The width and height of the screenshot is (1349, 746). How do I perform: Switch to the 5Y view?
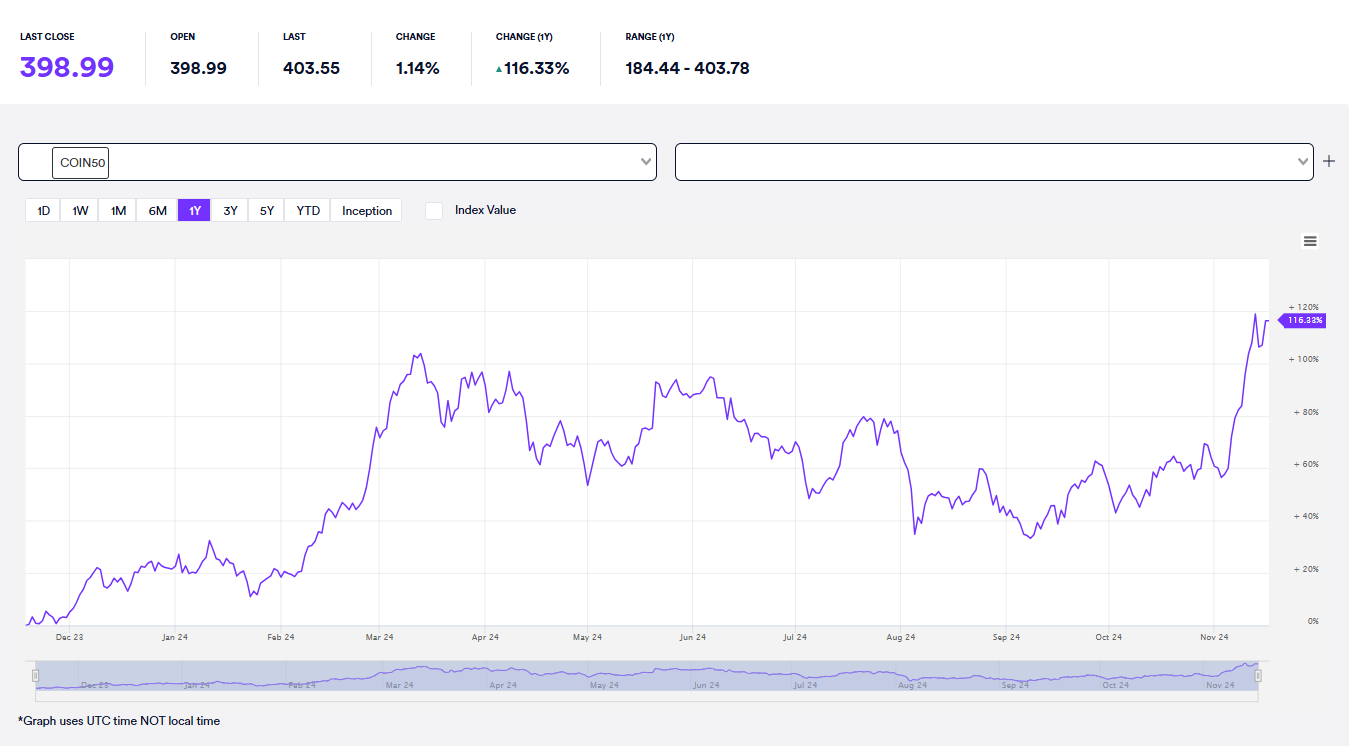(x=267, y=211)
